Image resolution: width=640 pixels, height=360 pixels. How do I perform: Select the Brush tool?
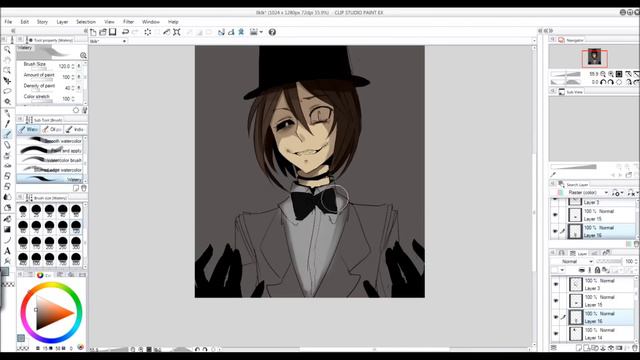(x=7, y=134)
